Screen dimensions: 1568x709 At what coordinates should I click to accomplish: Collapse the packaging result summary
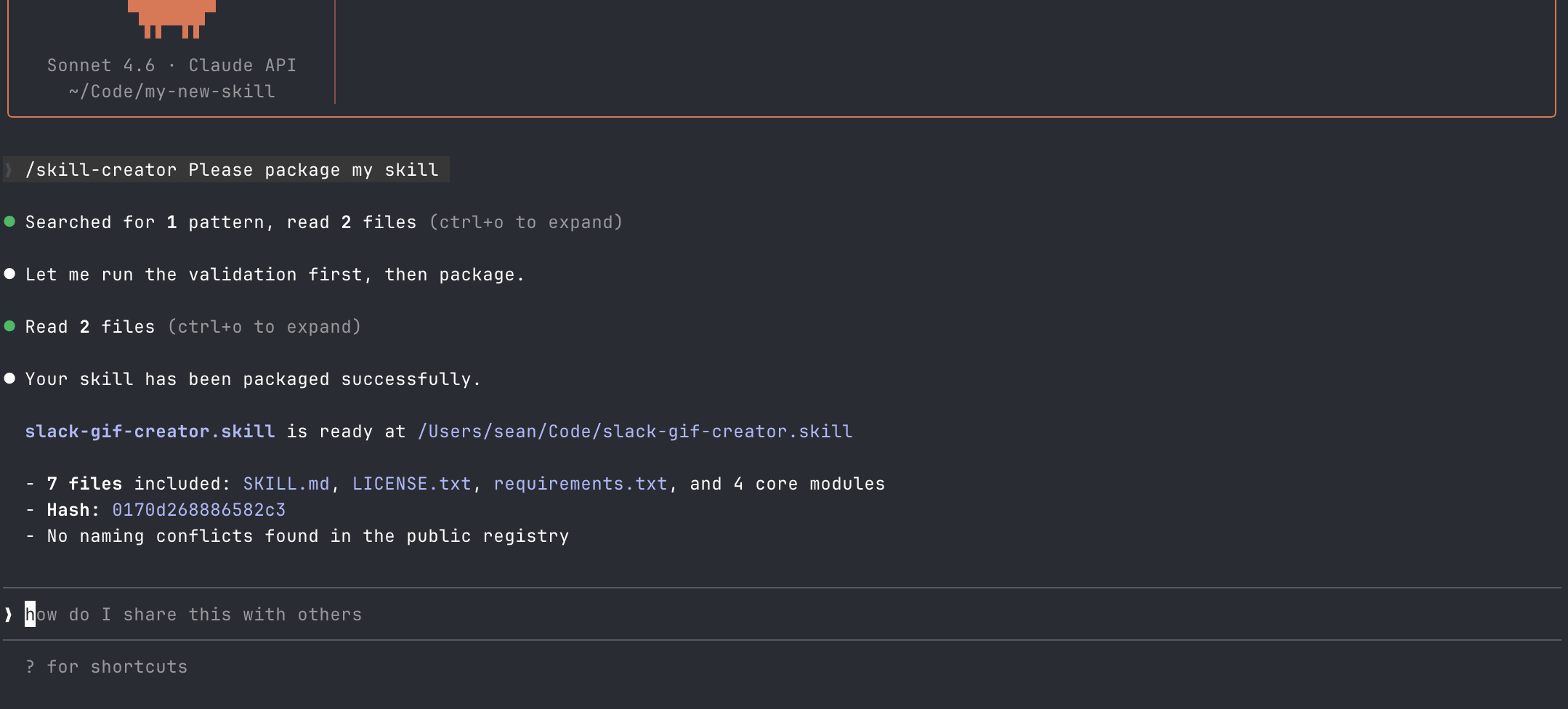pos(253,378)
